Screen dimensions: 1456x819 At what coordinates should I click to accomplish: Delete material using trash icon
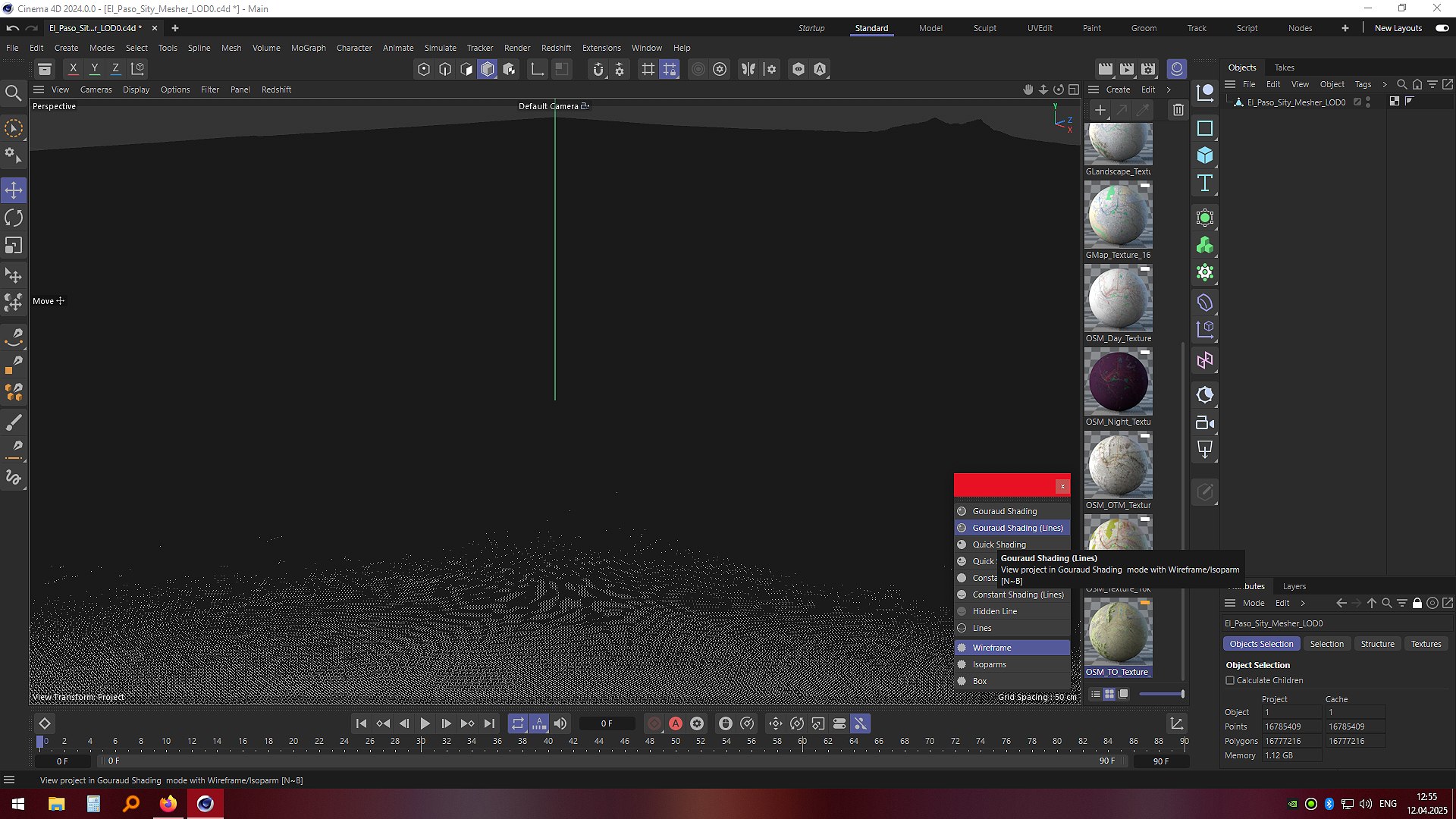(1178, 110)
